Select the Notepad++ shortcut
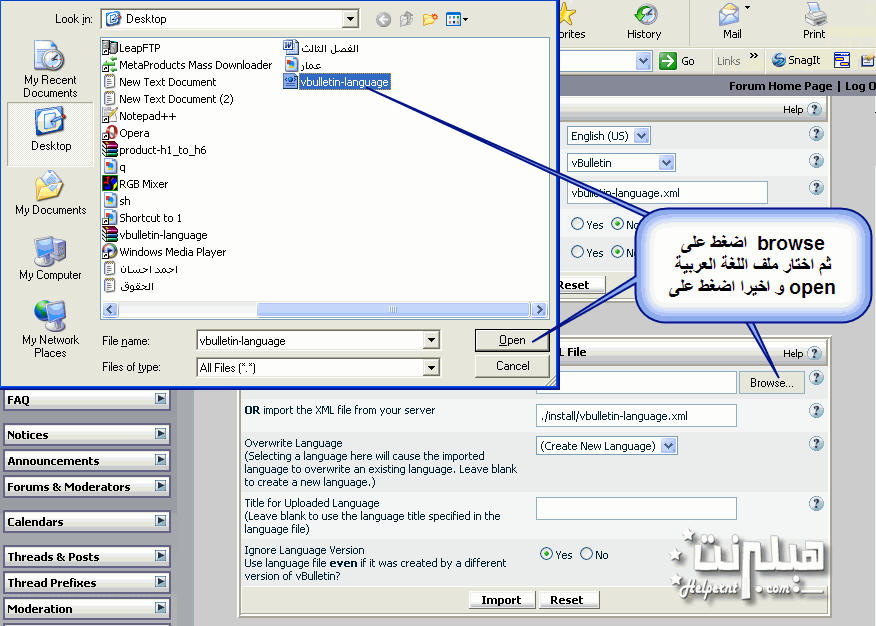 pyautogui.click(x=140, y=116)
